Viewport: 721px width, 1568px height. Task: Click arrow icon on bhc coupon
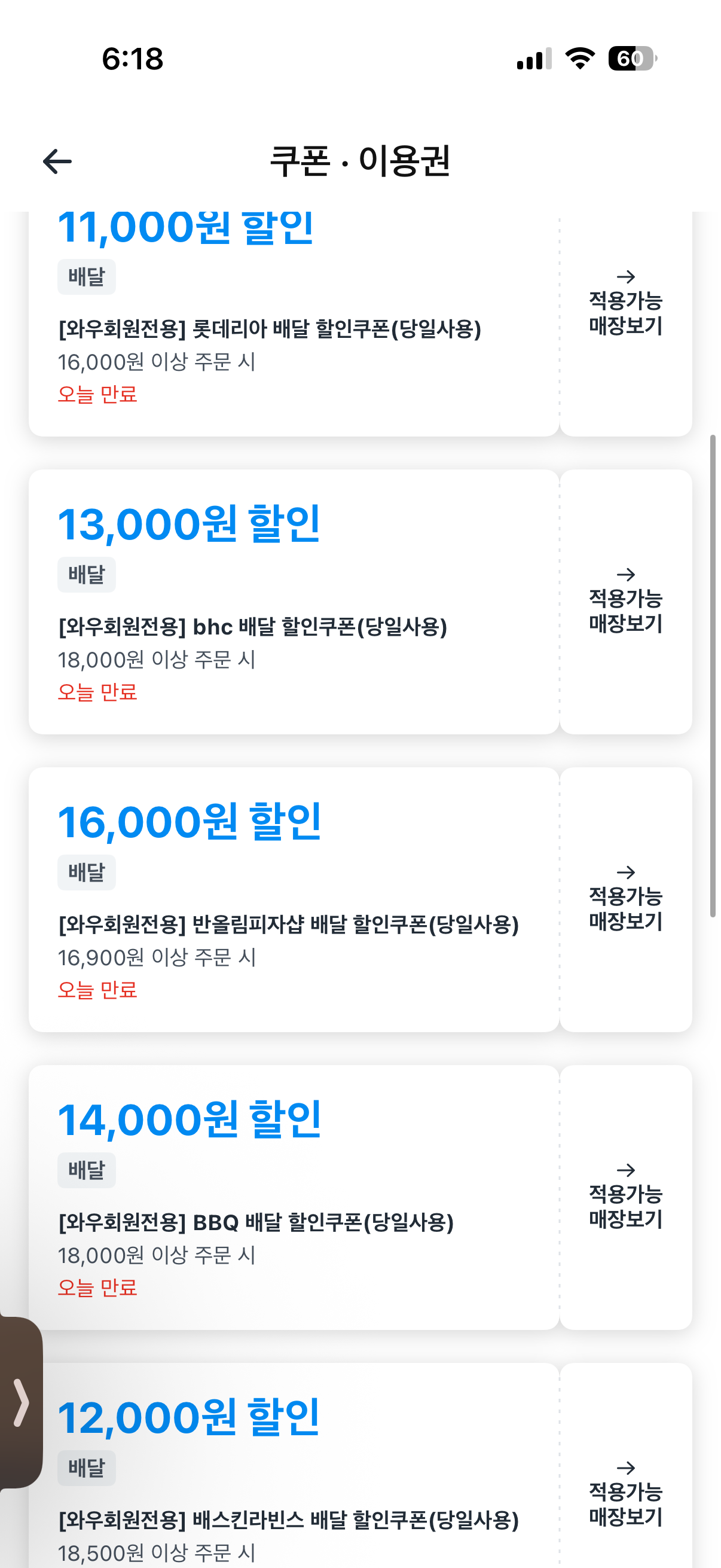click(625, 575)
